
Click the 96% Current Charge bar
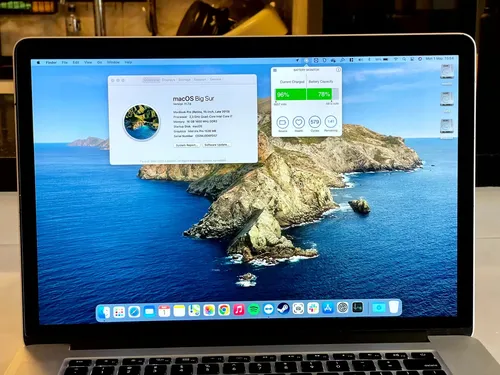(290, 95)
